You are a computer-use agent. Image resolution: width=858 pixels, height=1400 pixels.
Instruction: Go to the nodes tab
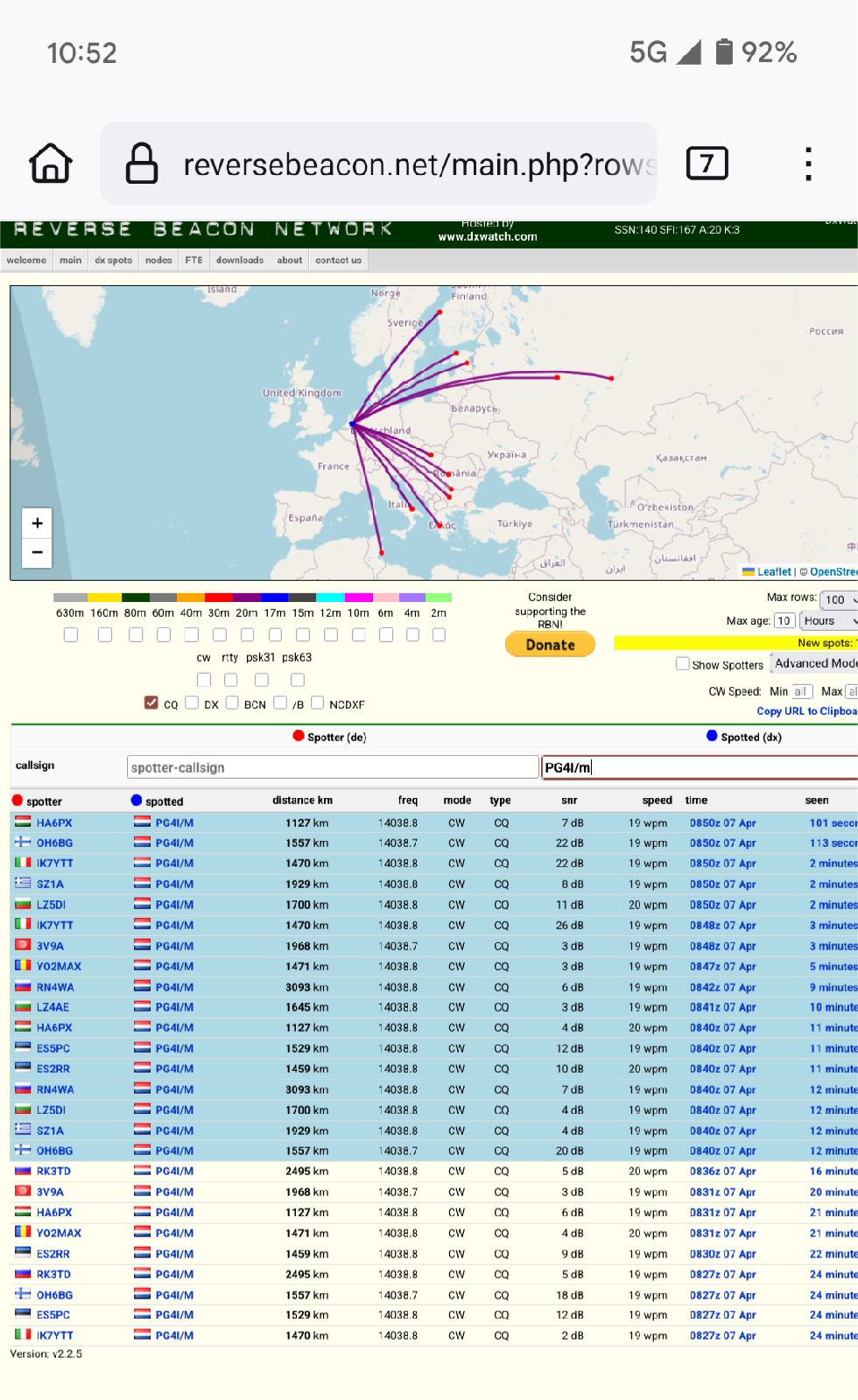(158, 260)
